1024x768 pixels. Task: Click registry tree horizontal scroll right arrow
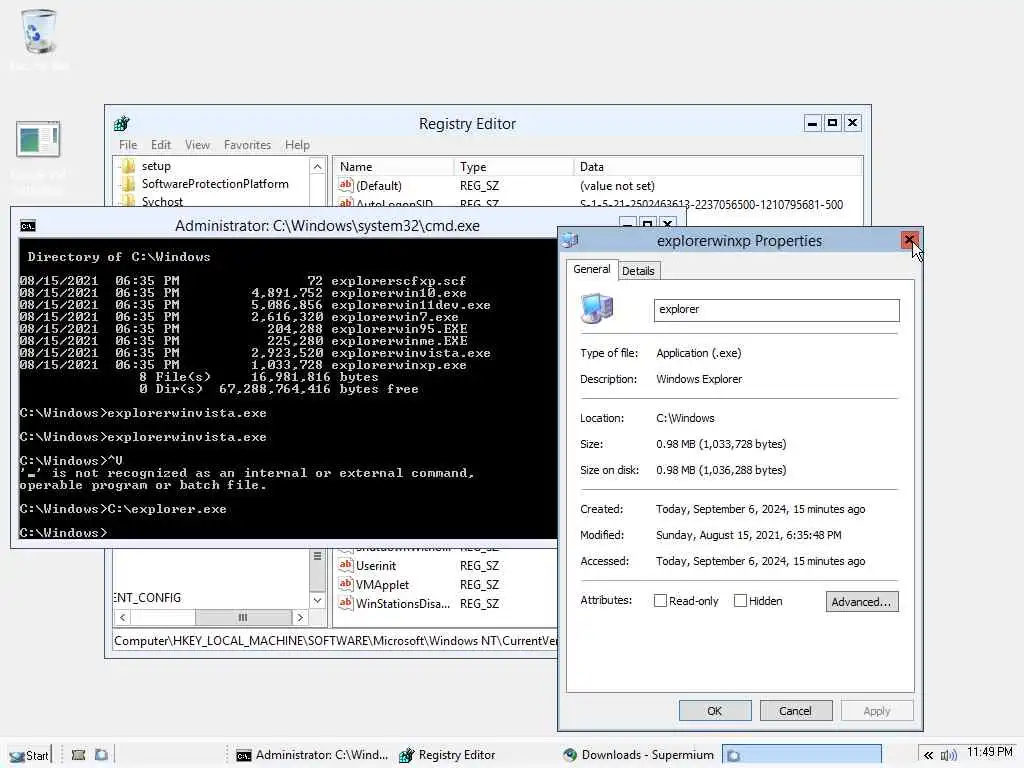[300, 617]
